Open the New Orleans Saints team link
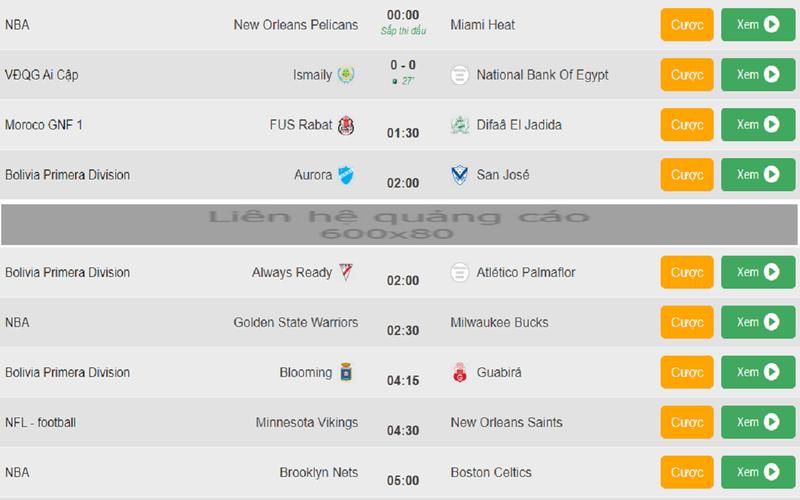The height and width of the screenshot is (500, 800). (506, 422)
